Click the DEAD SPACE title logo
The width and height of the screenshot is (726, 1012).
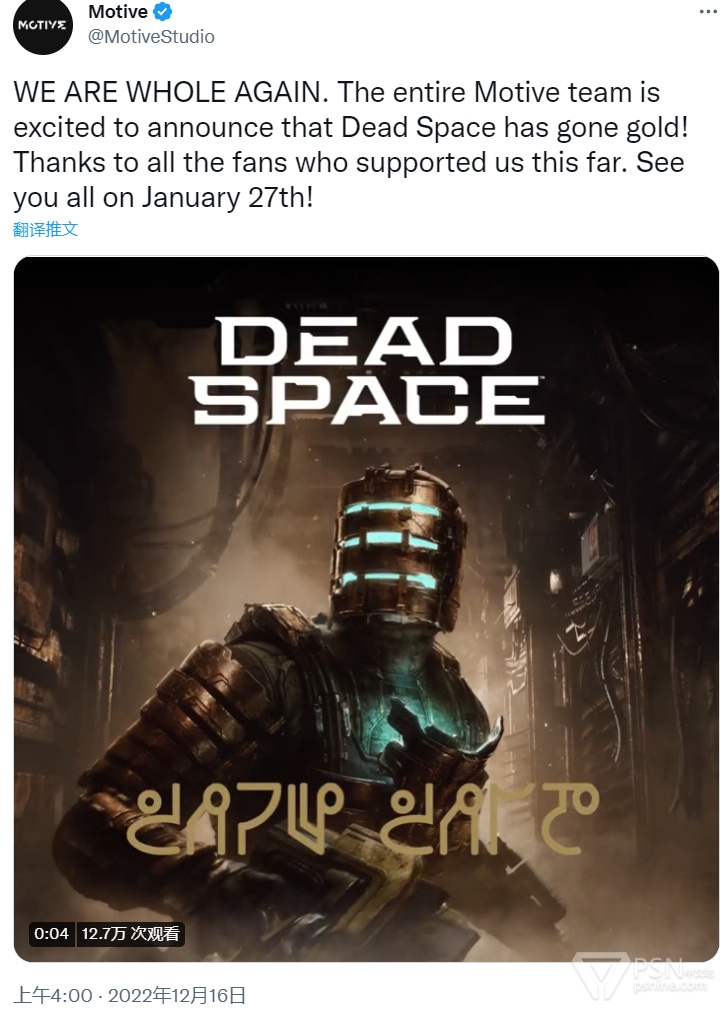click(368, 370)
